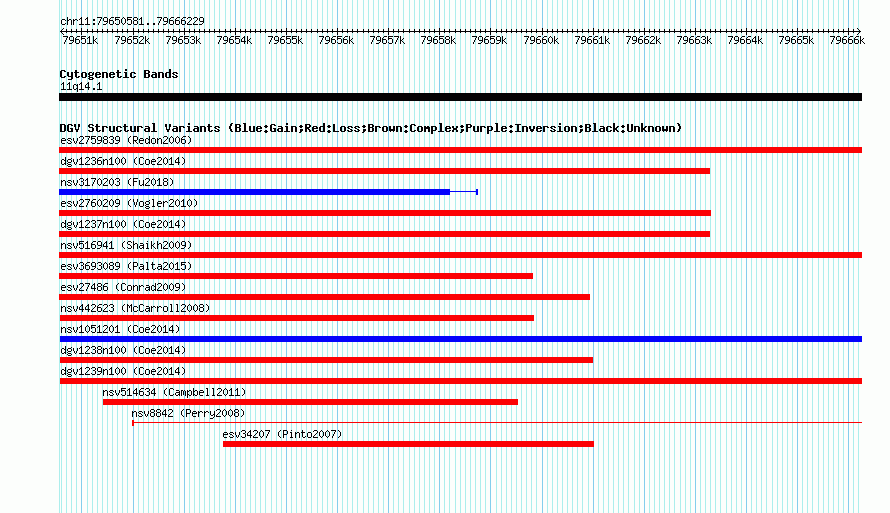Select the red bar under esv34207 (Pinto2007)
The image size is (890, 513).
coord(408,444)
